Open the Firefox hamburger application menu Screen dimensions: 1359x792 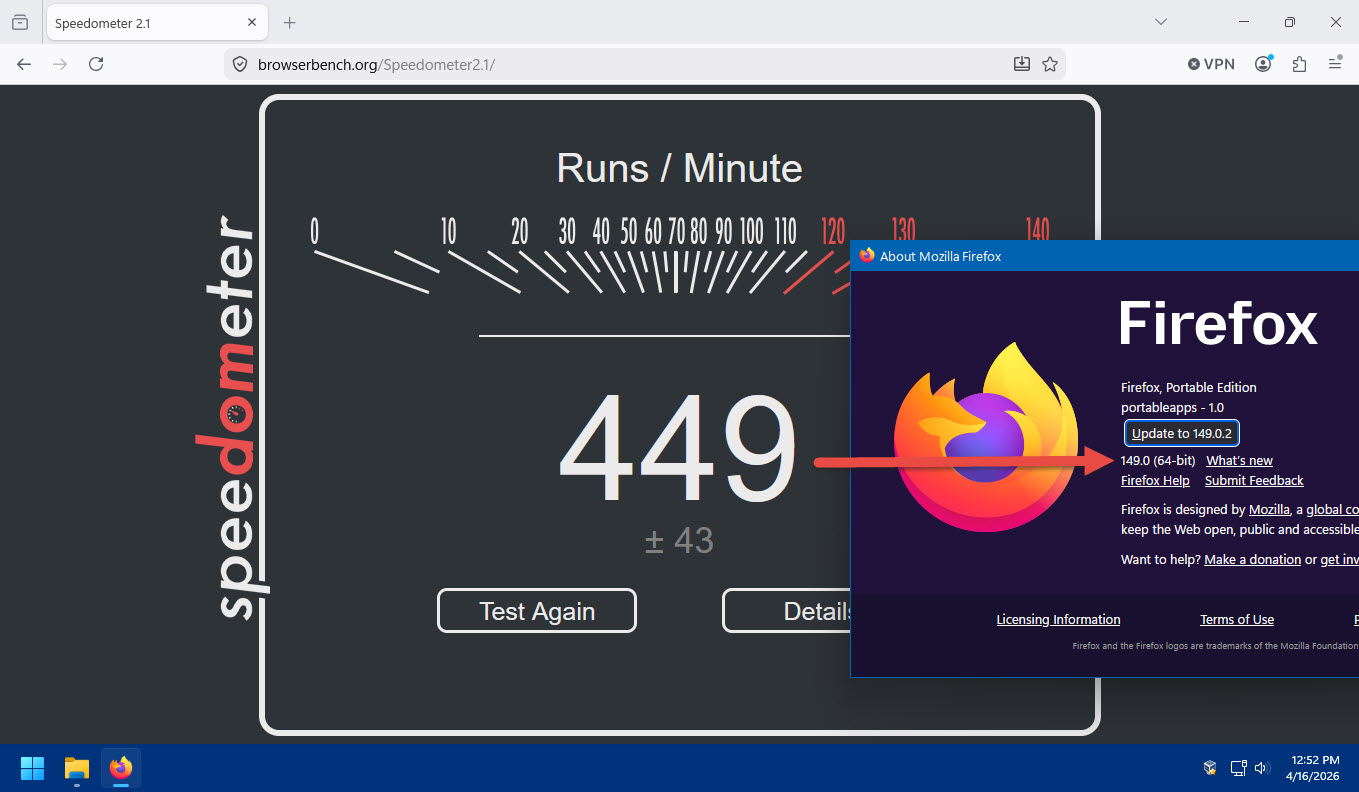(x=1335, y=64)
